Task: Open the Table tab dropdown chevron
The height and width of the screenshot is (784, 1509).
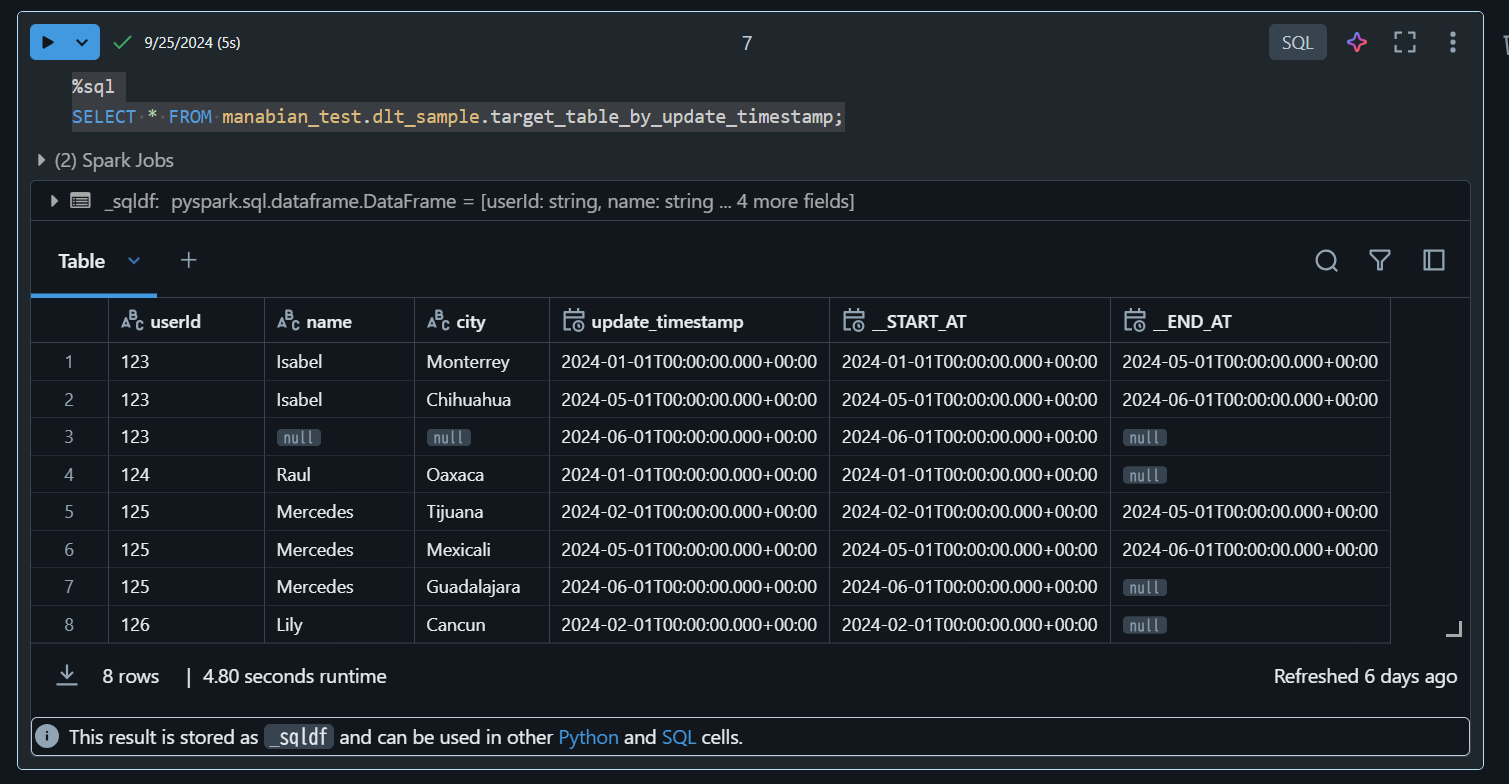Action: [134, 261]
